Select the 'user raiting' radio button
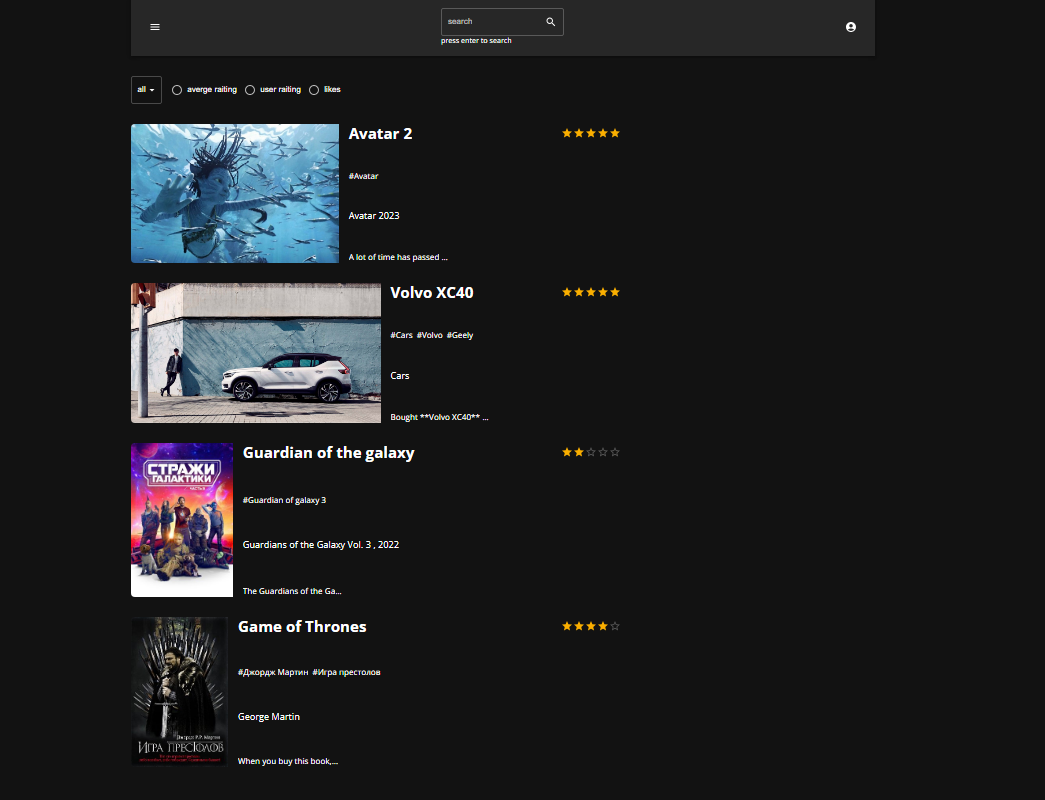 [x=250, y=90]
